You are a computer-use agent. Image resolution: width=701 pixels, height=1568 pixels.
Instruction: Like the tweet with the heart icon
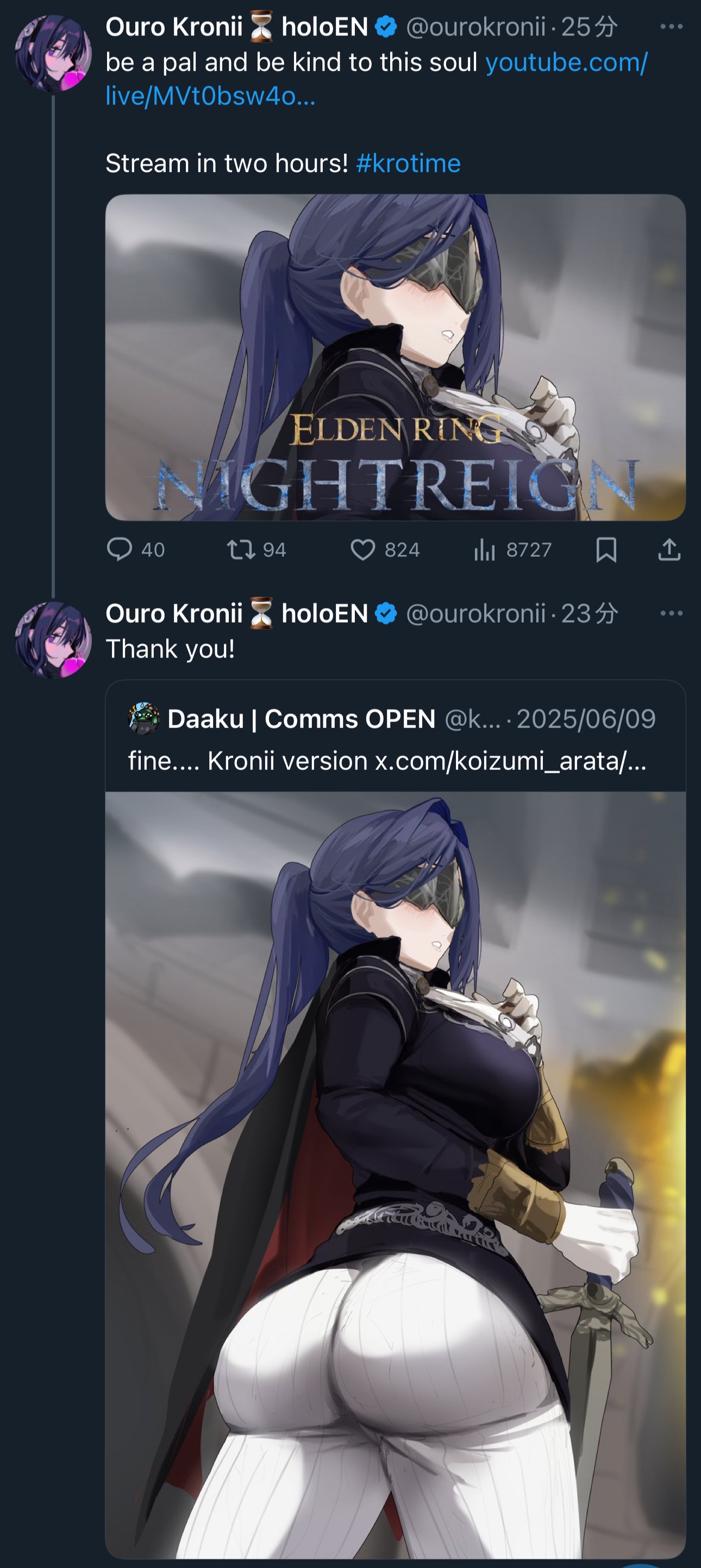363,550
